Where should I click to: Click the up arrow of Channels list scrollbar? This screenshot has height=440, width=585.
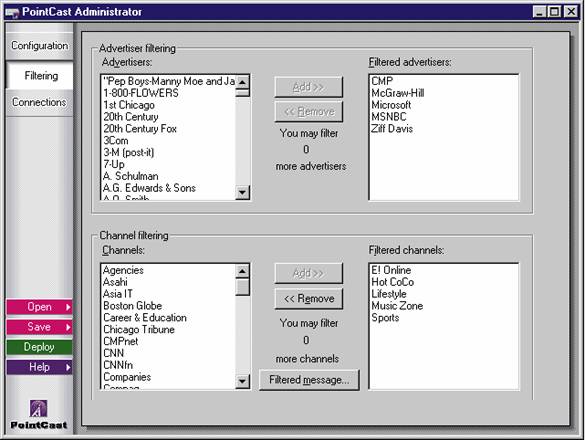coord(243,271)
